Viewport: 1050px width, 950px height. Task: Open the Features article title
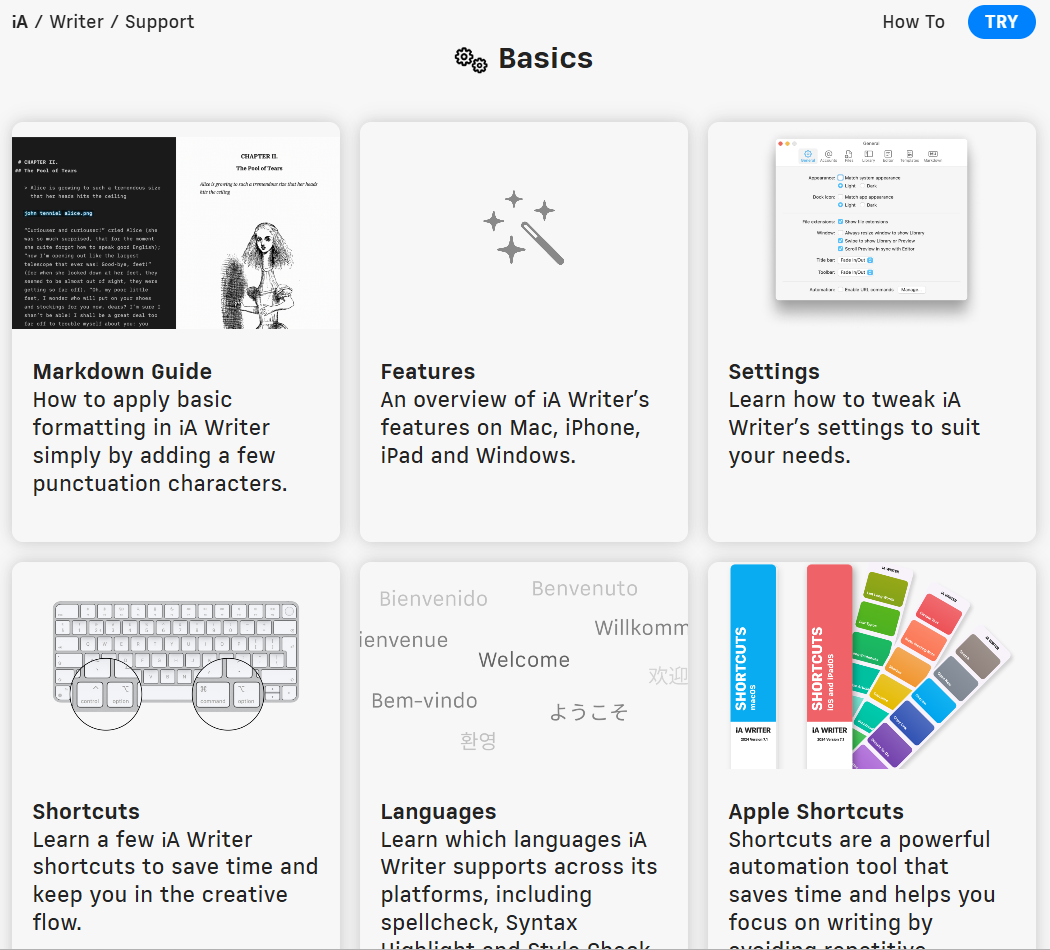pyautogui.click(x=427, y=371)
